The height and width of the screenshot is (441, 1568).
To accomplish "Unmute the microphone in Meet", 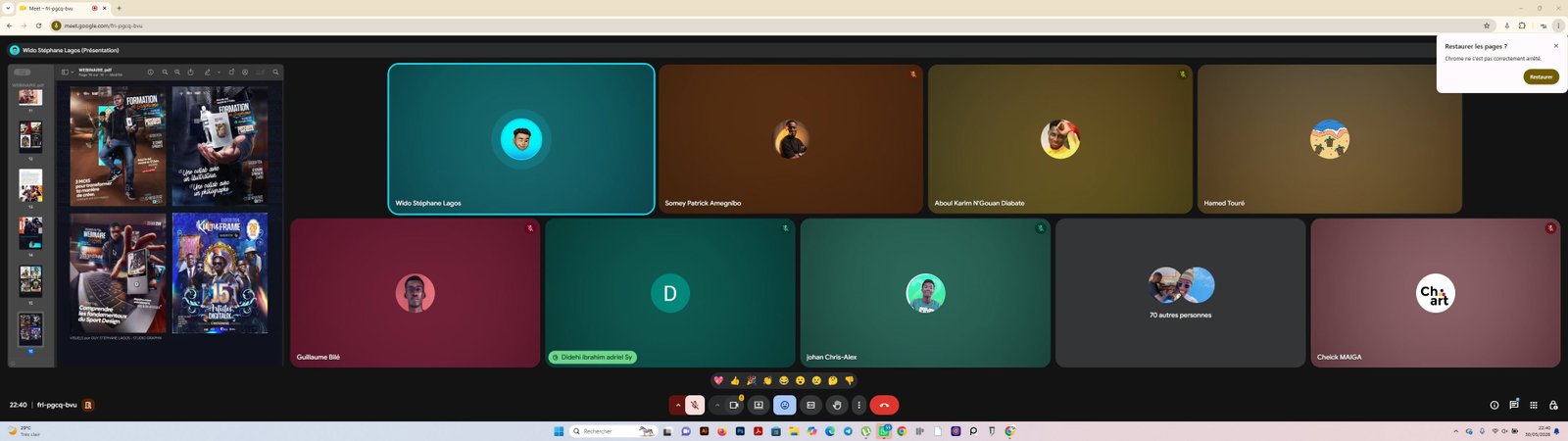I will pyautogui.click(x=695, y=405).
